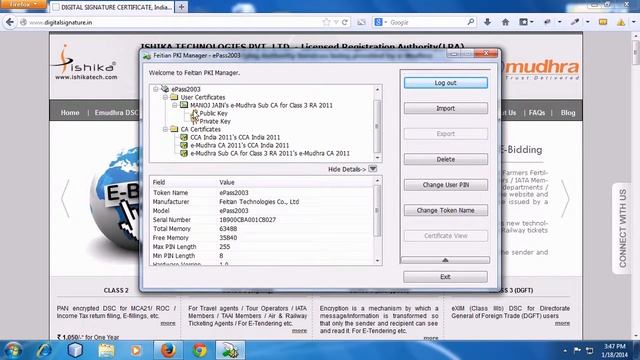
Task: Click Home in the website navigation bar
Action: click(x=70, y=113)
